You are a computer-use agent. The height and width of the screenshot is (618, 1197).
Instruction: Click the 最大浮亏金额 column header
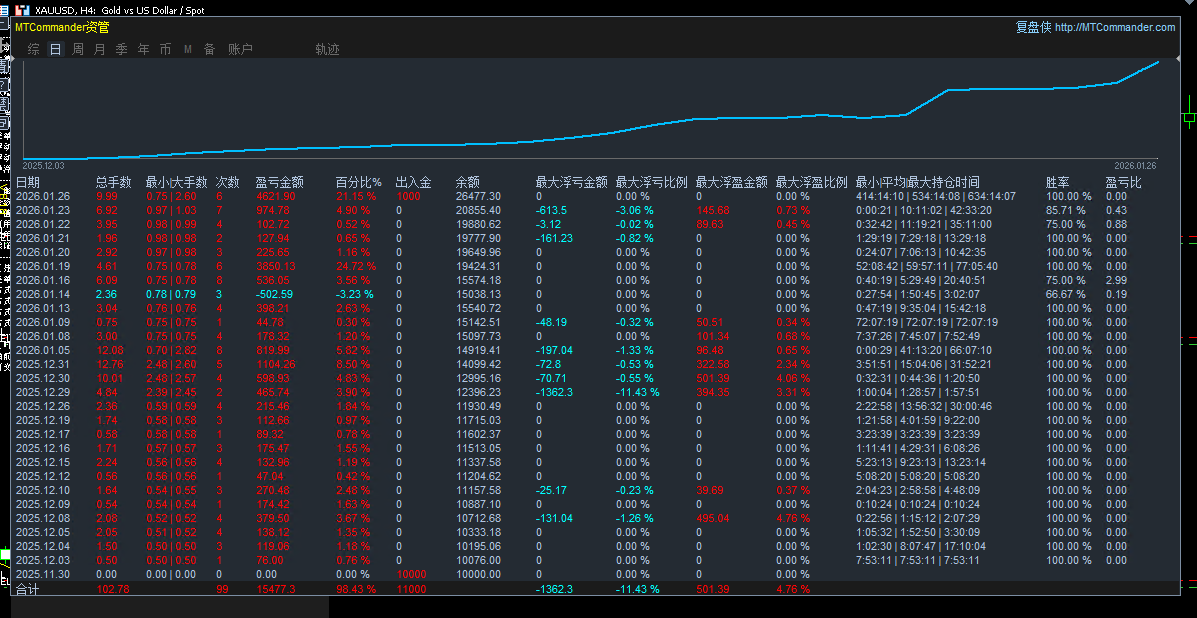coord(572,182)
